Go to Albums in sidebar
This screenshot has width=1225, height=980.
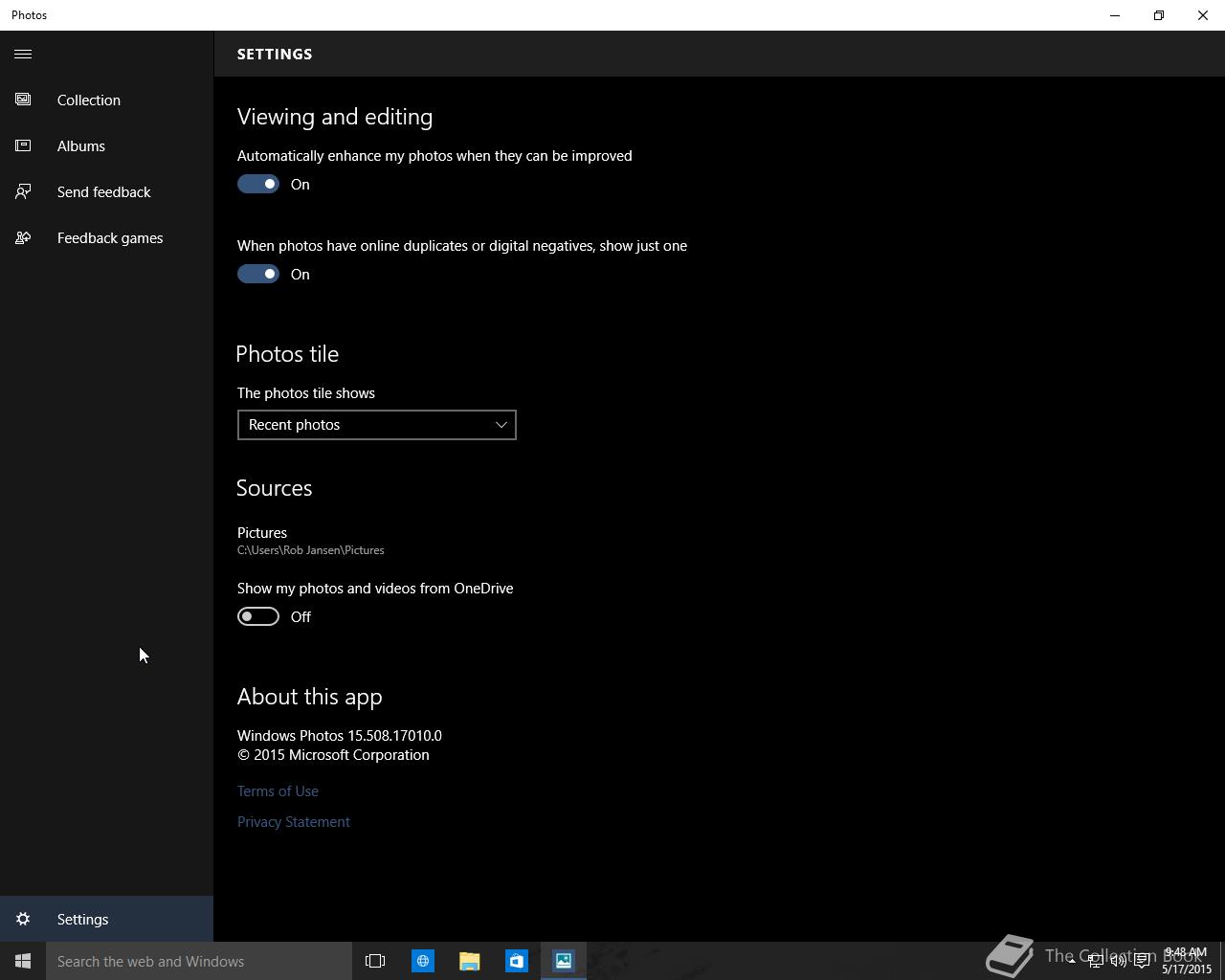pyautogui.click(x=106, y=145)
